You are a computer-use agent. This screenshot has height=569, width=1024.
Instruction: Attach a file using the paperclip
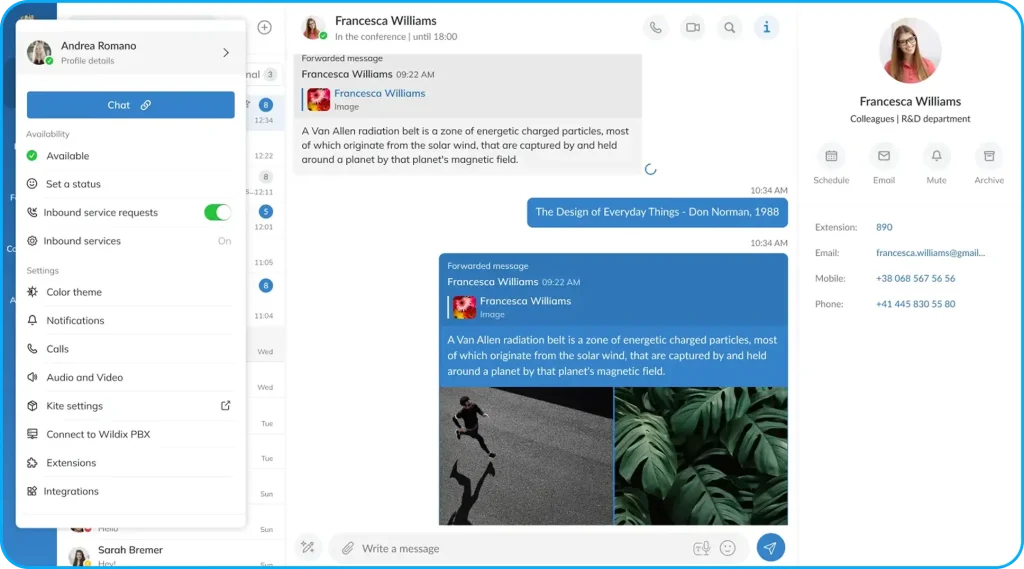point(348,548)
